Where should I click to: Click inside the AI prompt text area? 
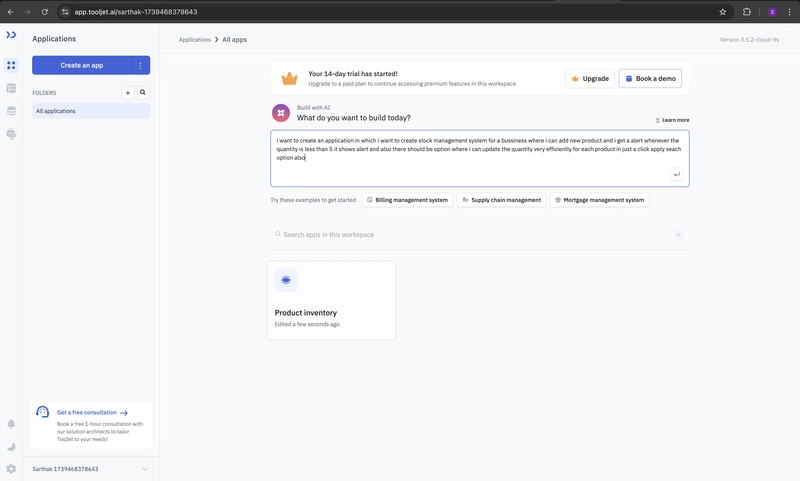coord(480,158)
